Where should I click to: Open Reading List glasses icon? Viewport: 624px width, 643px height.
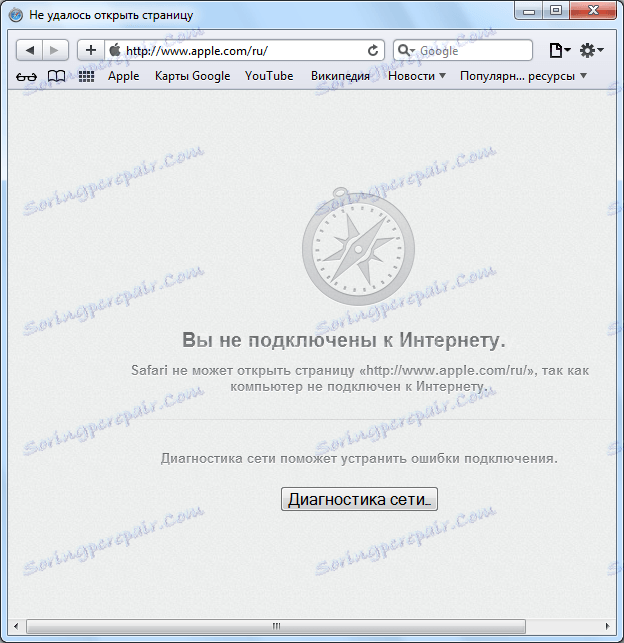pyautogui.click(x=26, y=76)
